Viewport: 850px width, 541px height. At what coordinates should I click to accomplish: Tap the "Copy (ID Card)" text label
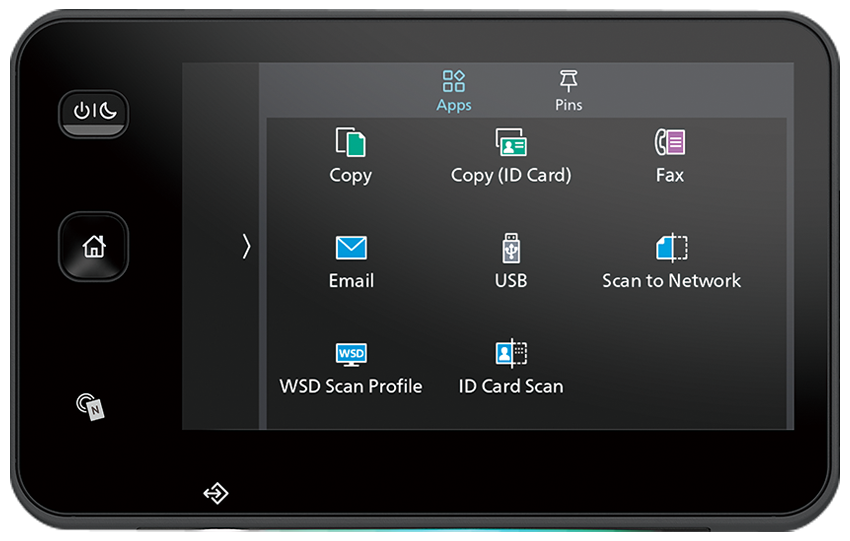click(x=511, y=175)
